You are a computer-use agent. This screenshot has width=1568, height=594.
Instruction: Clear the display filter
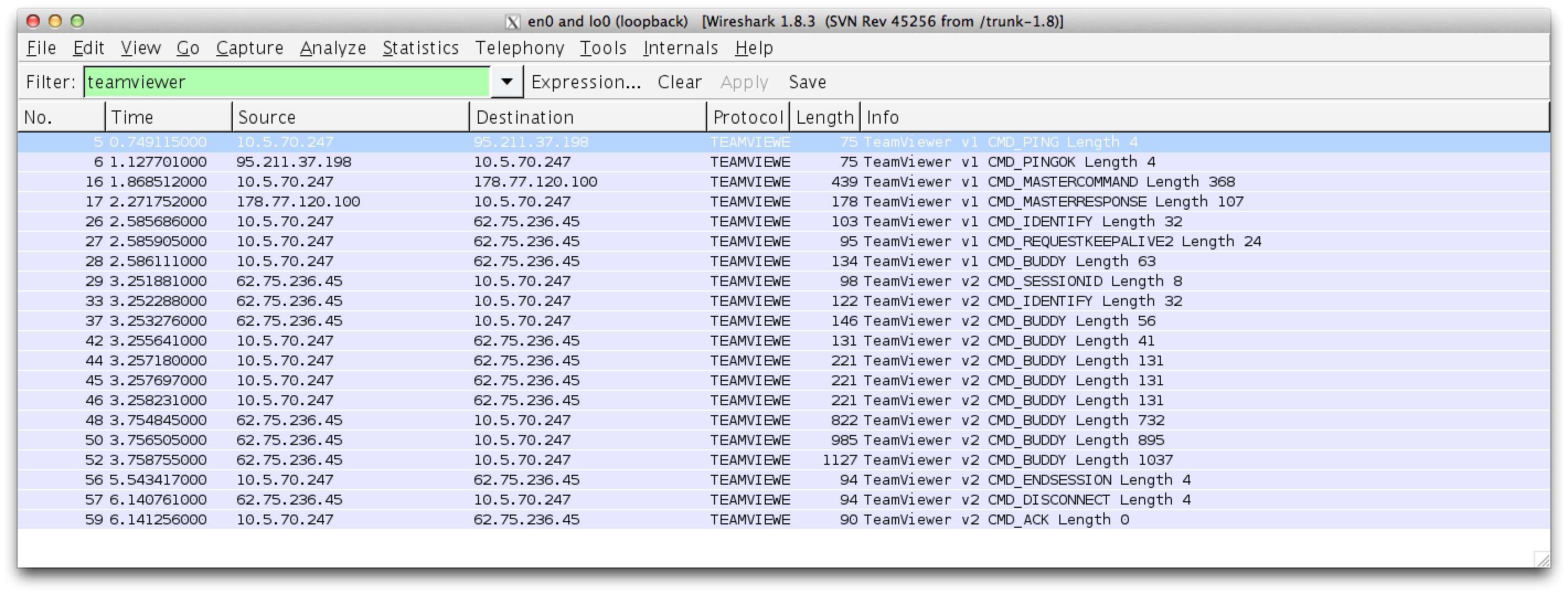click(679, 82)
